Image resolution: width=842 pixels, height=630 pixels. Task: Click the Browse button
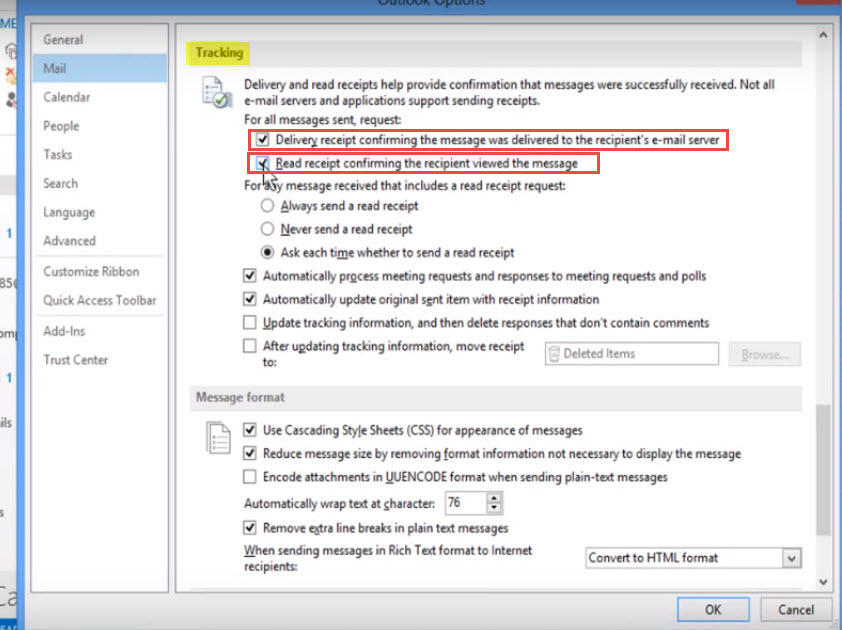pos(765,354)
